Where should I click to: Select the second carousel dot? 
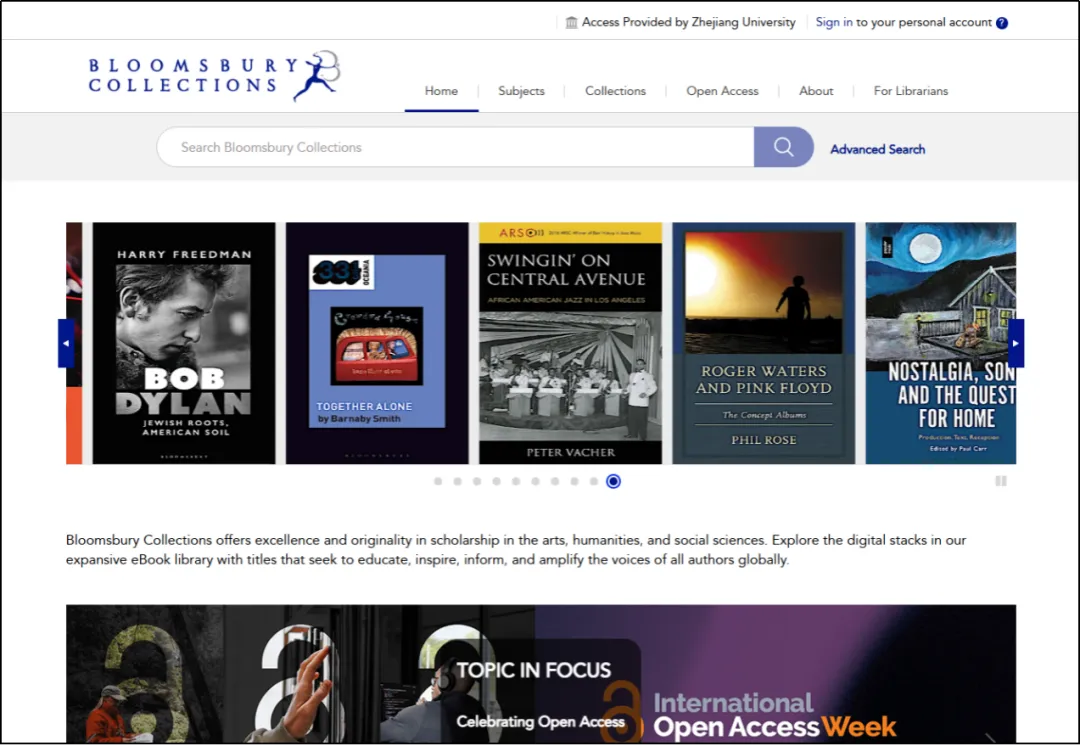click(x=457, y=481)
